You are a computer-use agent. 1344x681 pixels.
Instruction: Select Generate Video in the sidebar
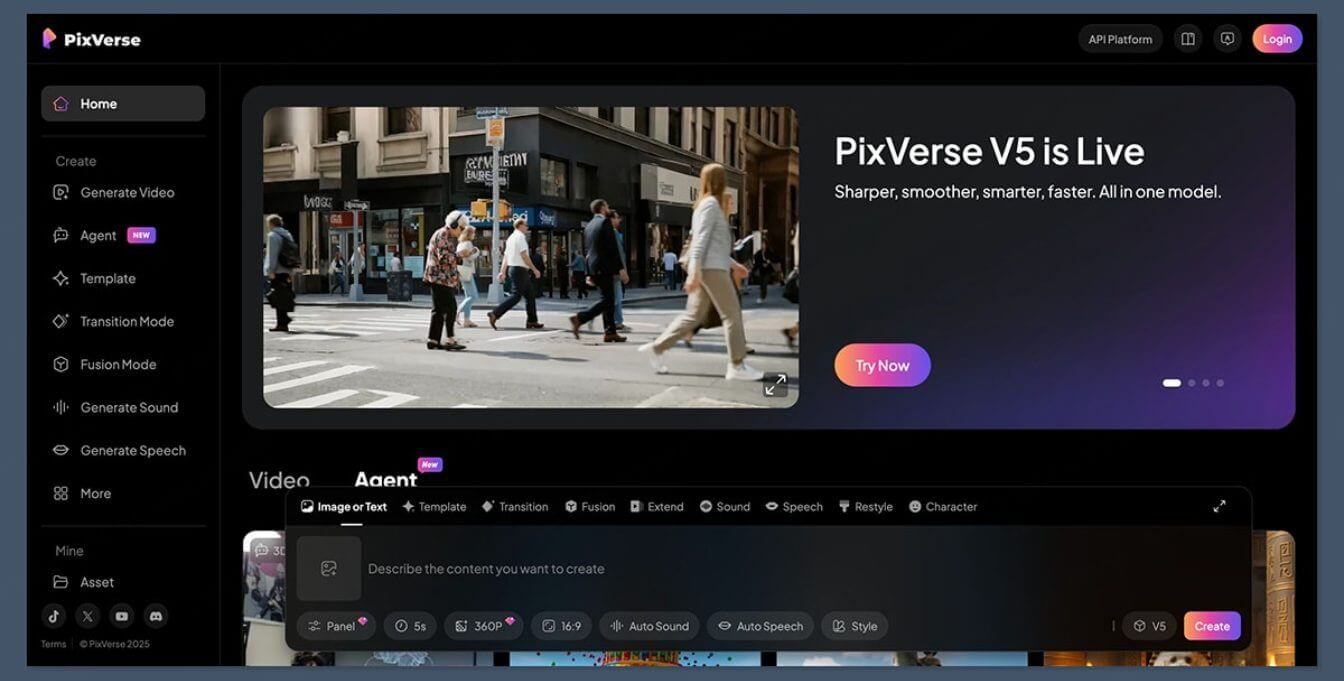(126, 193)
